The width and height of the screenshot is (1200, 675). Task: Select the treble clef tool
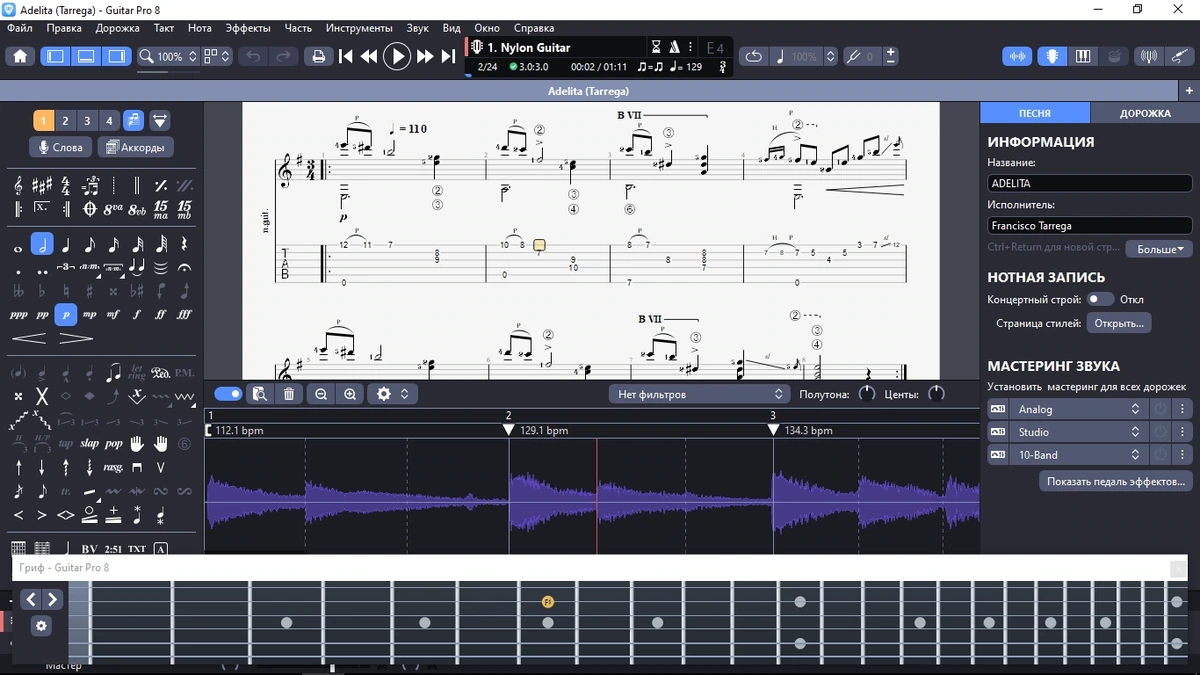click(x=18, y=186)
